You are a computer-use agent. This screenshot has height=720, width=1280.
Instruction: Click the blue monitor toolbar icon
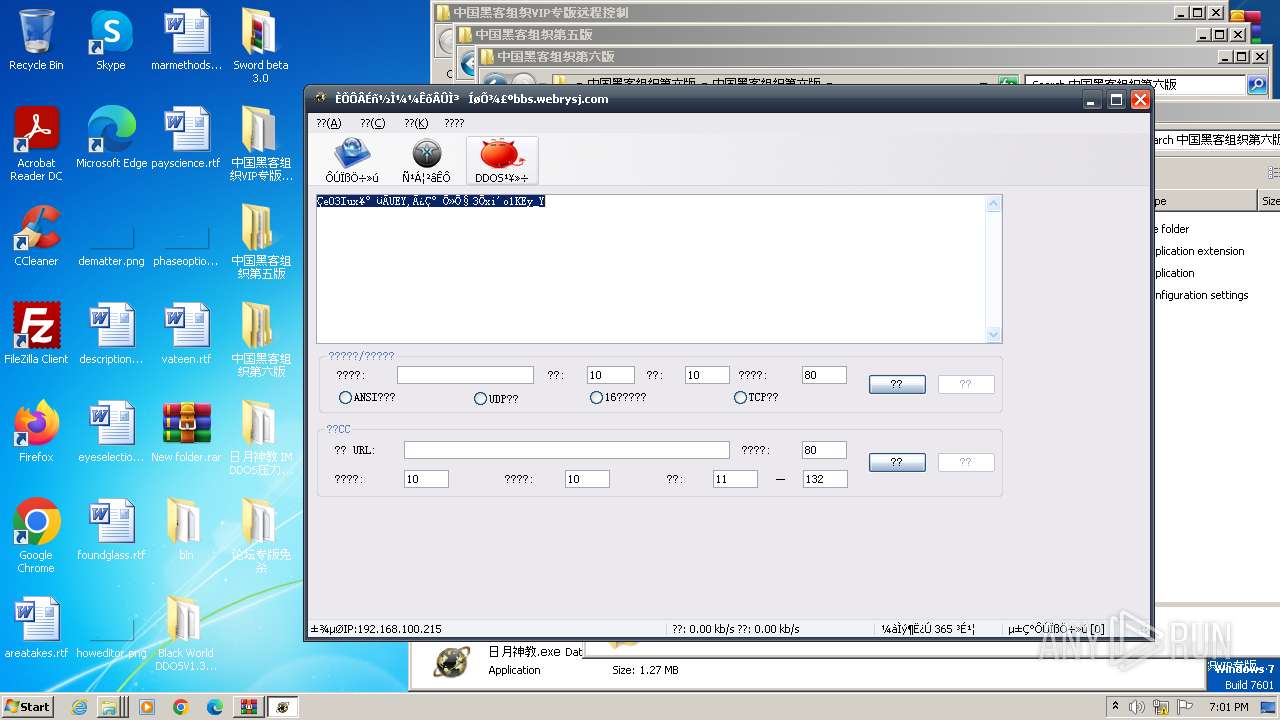(x=352, y=160)
